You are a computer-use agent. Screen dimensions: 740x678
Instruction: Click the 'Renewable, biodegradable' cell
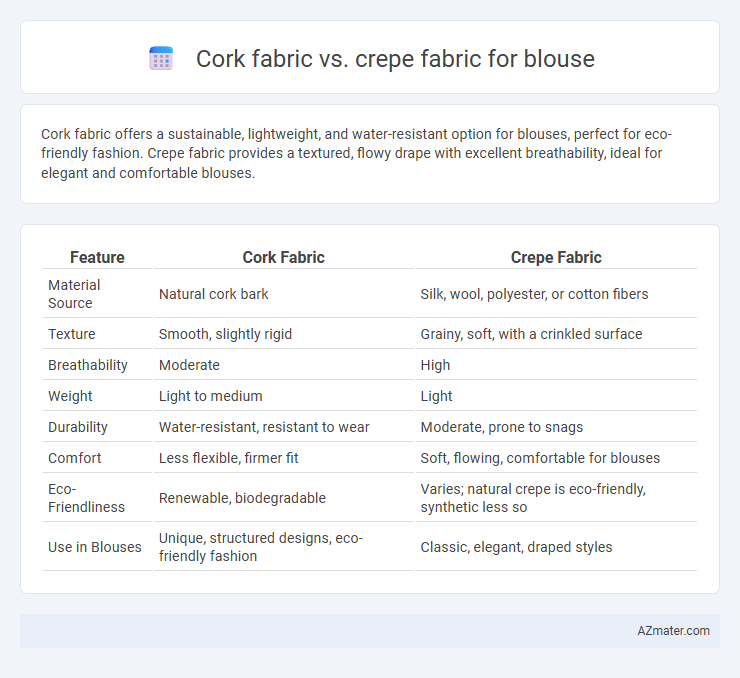point(242,498)
